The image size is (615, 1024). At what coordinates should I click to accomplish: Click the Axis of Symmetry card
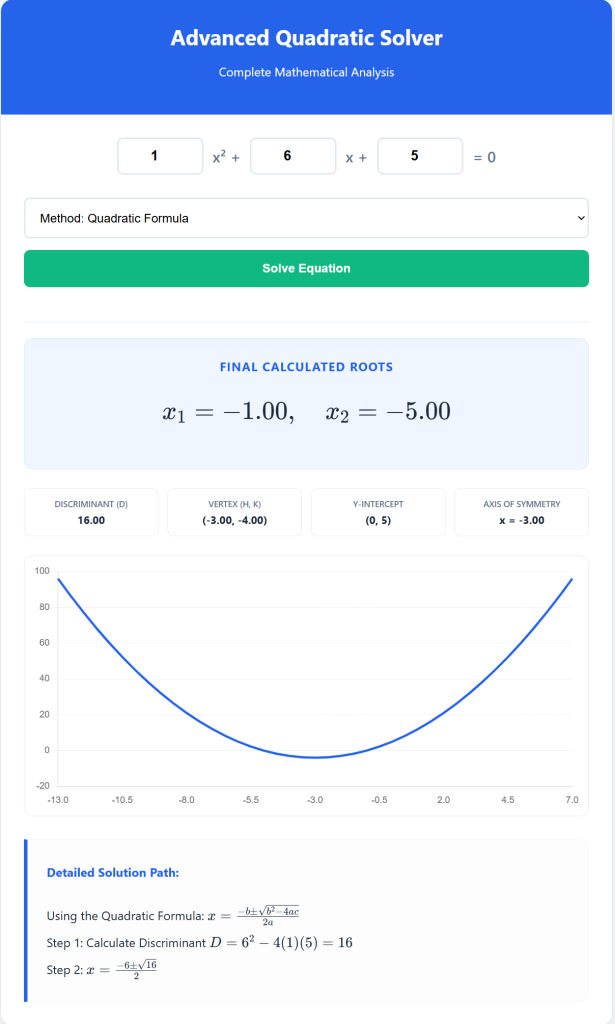click(x=521, y=511)
